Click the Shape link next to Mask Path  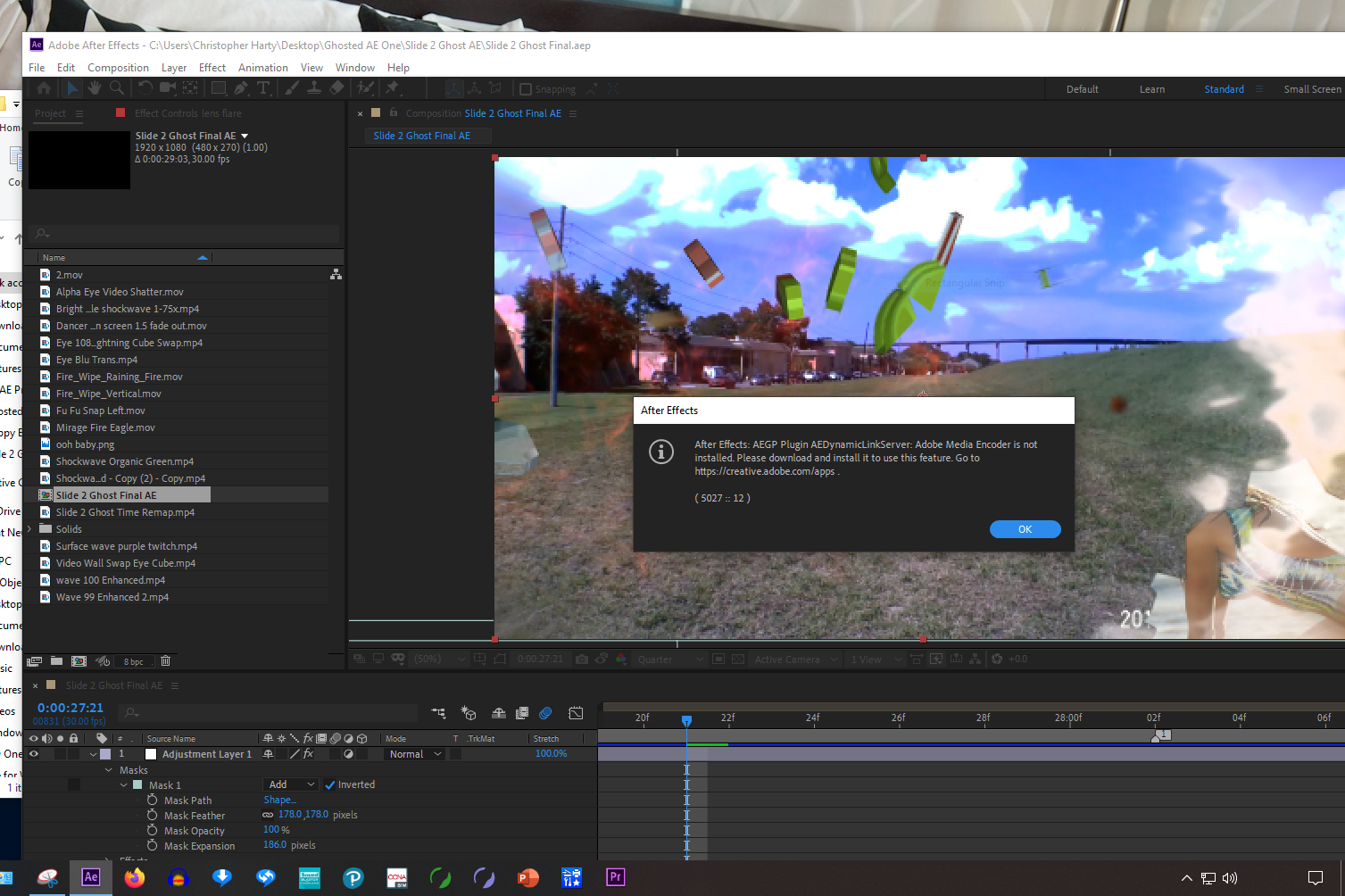pos(279,800)
